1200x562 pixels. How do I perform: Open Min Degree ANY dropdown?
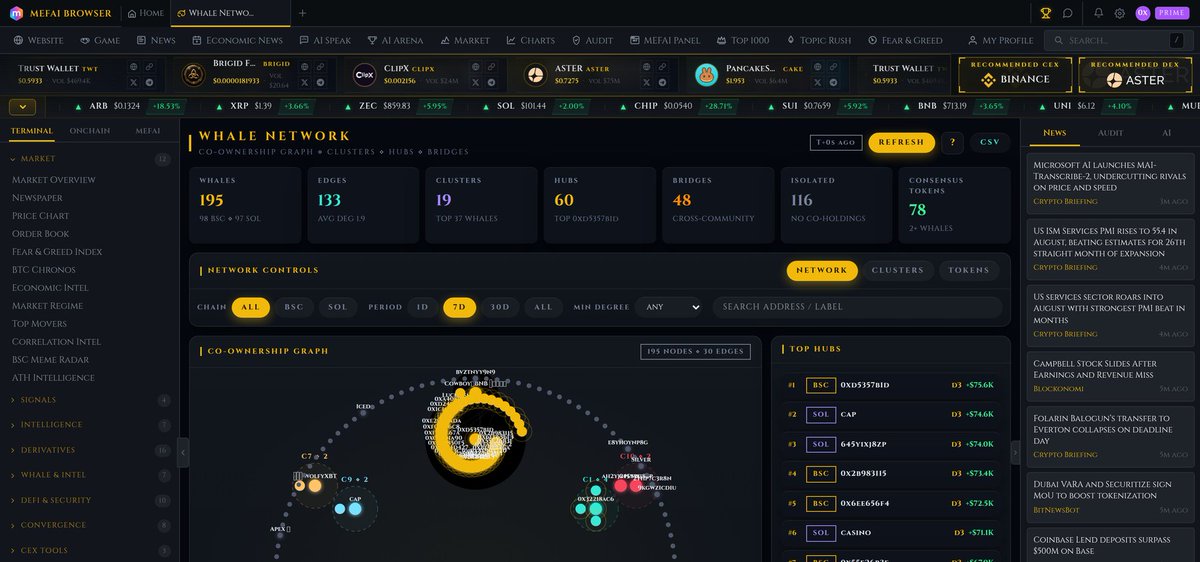[x=671, y=307]
